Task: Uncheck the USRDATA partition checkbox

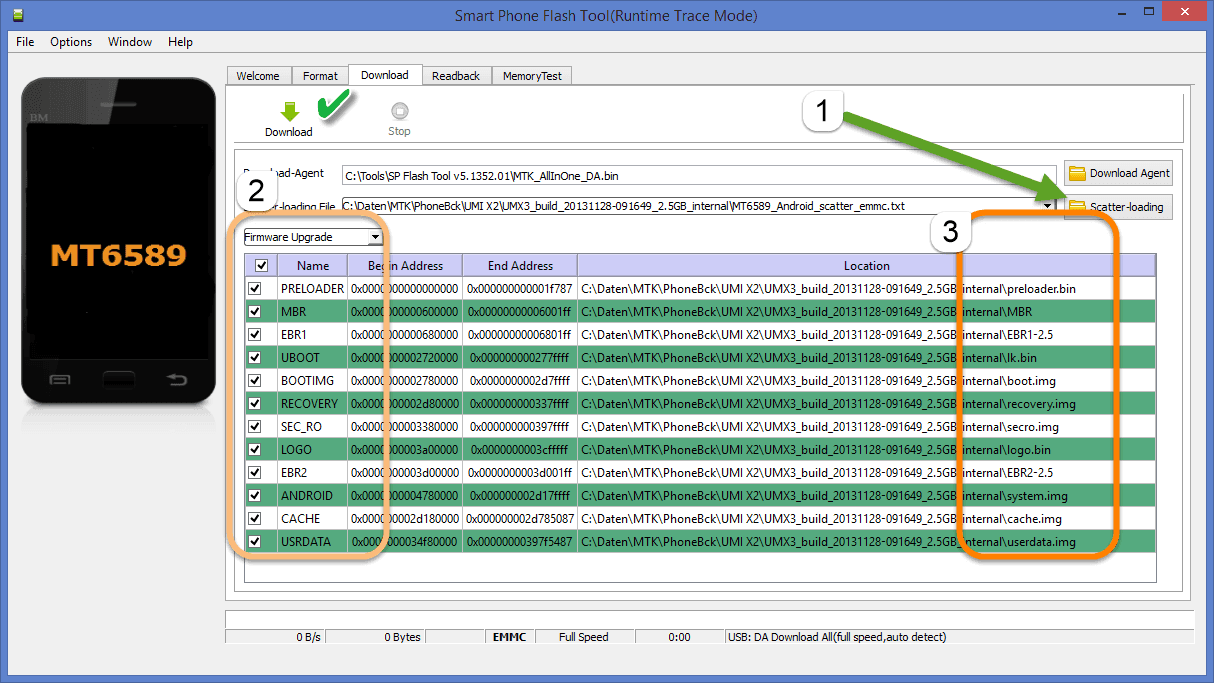Action: click(x=255, y=541)
